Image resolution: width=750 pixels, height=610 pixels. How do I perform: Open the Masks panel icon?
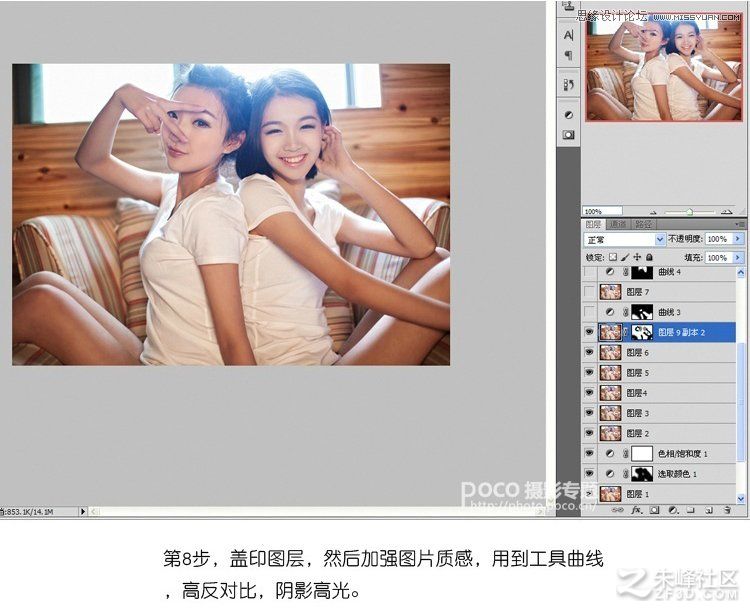tap(568, 135)
